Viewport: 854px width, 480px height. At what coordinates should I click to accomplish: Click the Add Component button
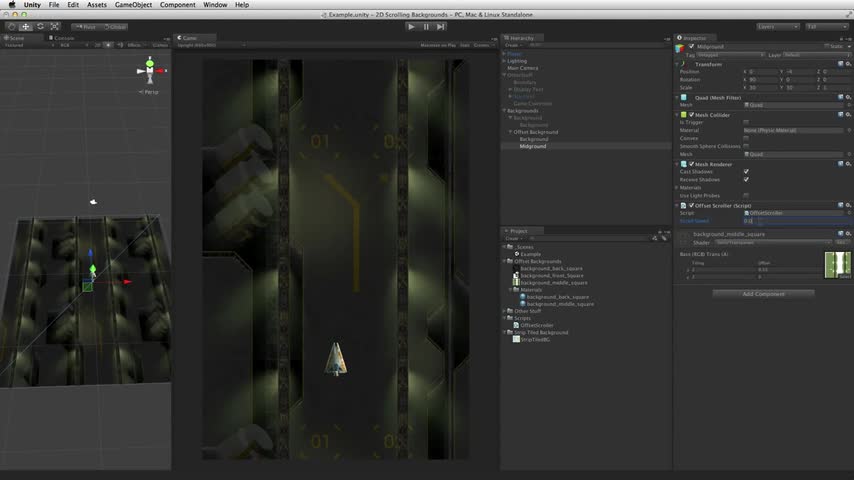pos(764,294)
